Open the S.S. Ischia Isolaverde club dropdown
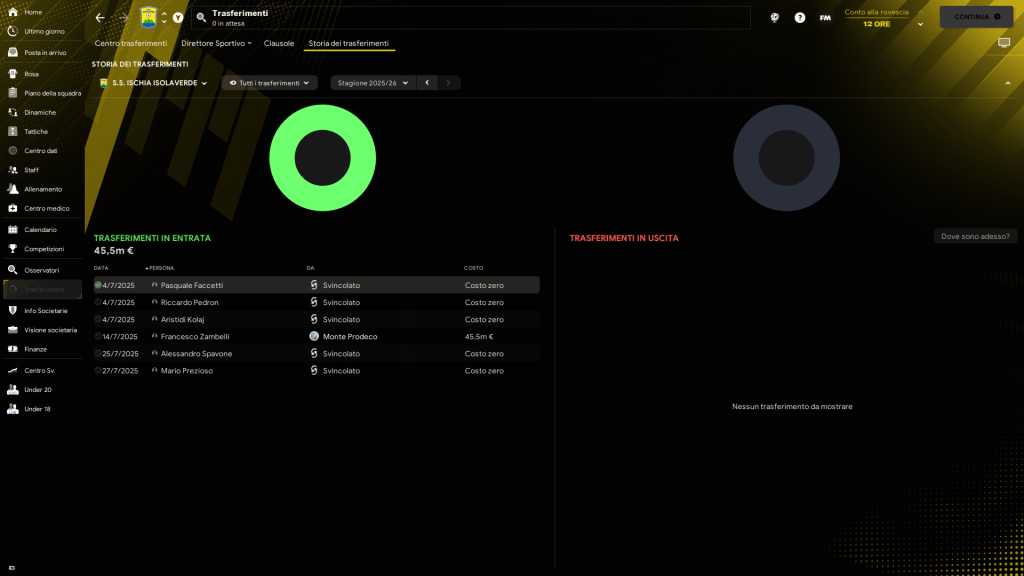Image resolution: width=1024 pixels, height=576 pixels. click(154, 83)
